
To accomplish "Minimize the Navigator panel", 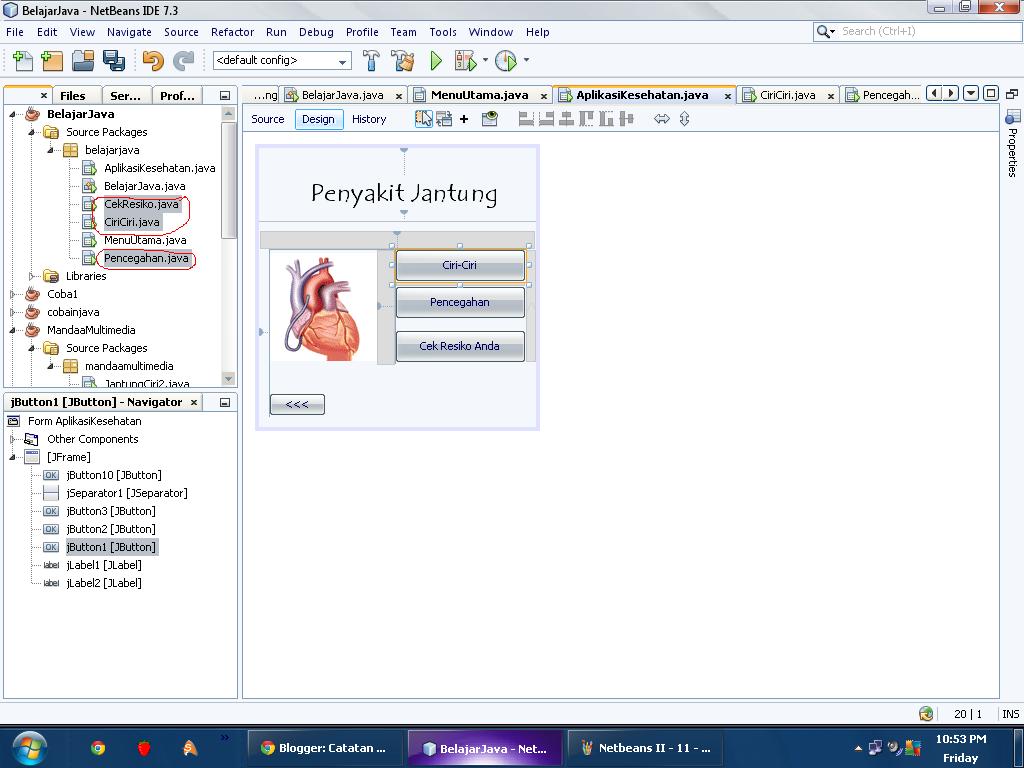I will pos(225,403).
